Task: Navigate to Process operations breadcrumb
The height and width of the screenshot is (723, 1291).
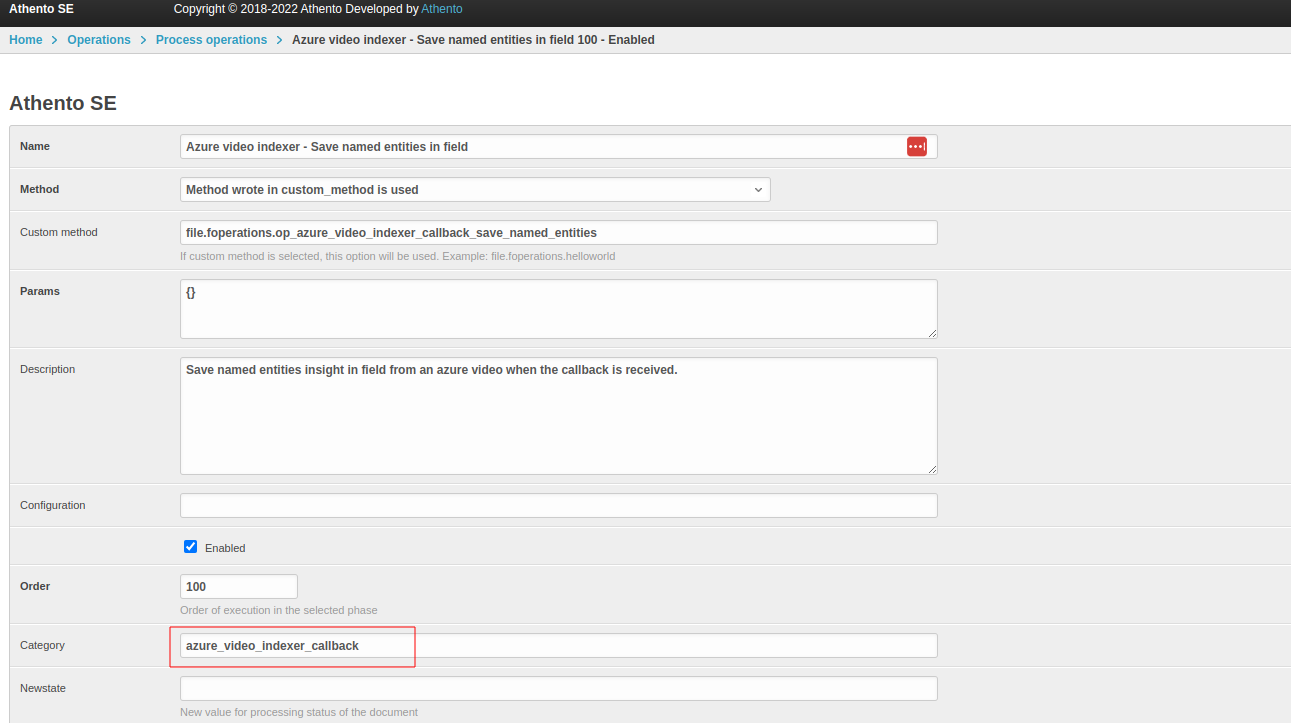Action: [x=211, y=40]
